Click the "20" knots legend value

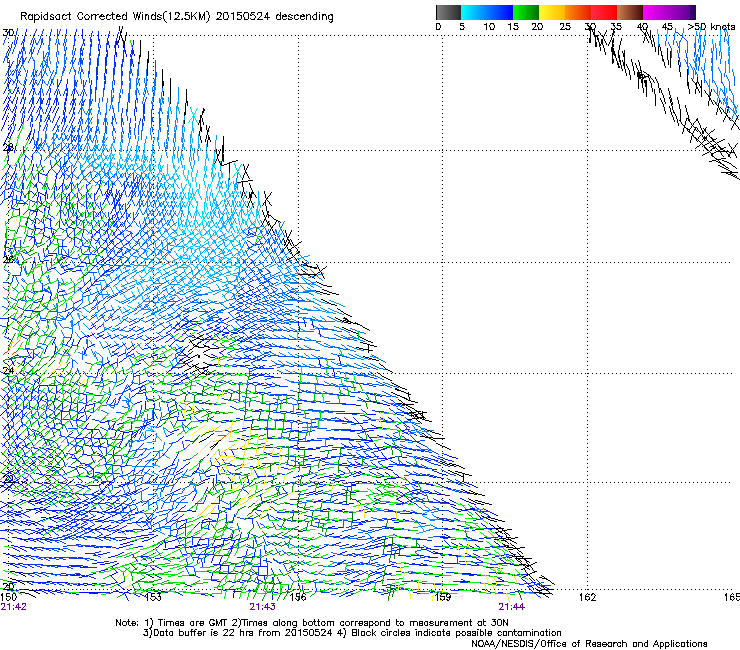(537, 27)
